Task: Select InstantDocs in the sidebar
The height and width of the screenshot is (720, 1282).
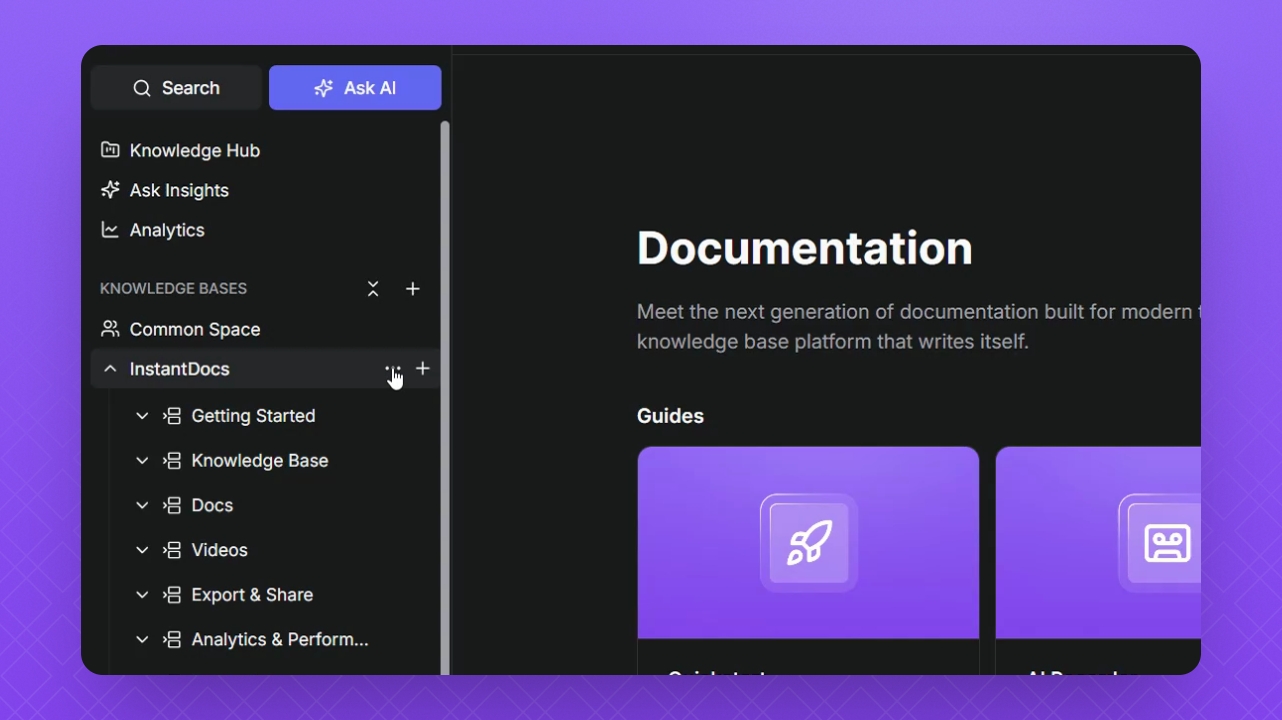Action: pos(180,369)
